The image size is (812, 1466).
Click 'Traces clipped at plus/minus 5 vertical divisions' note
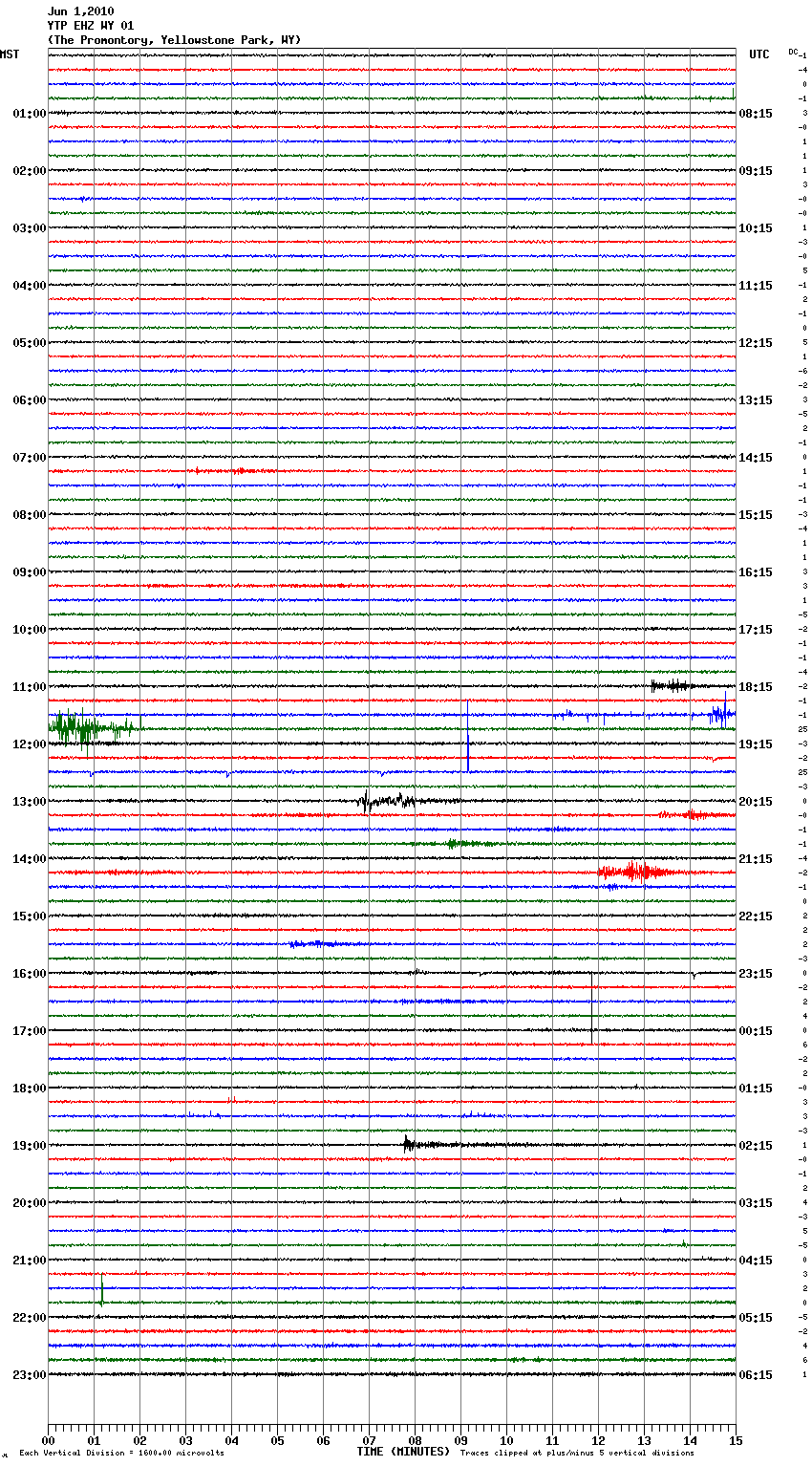pos(577,1454)
